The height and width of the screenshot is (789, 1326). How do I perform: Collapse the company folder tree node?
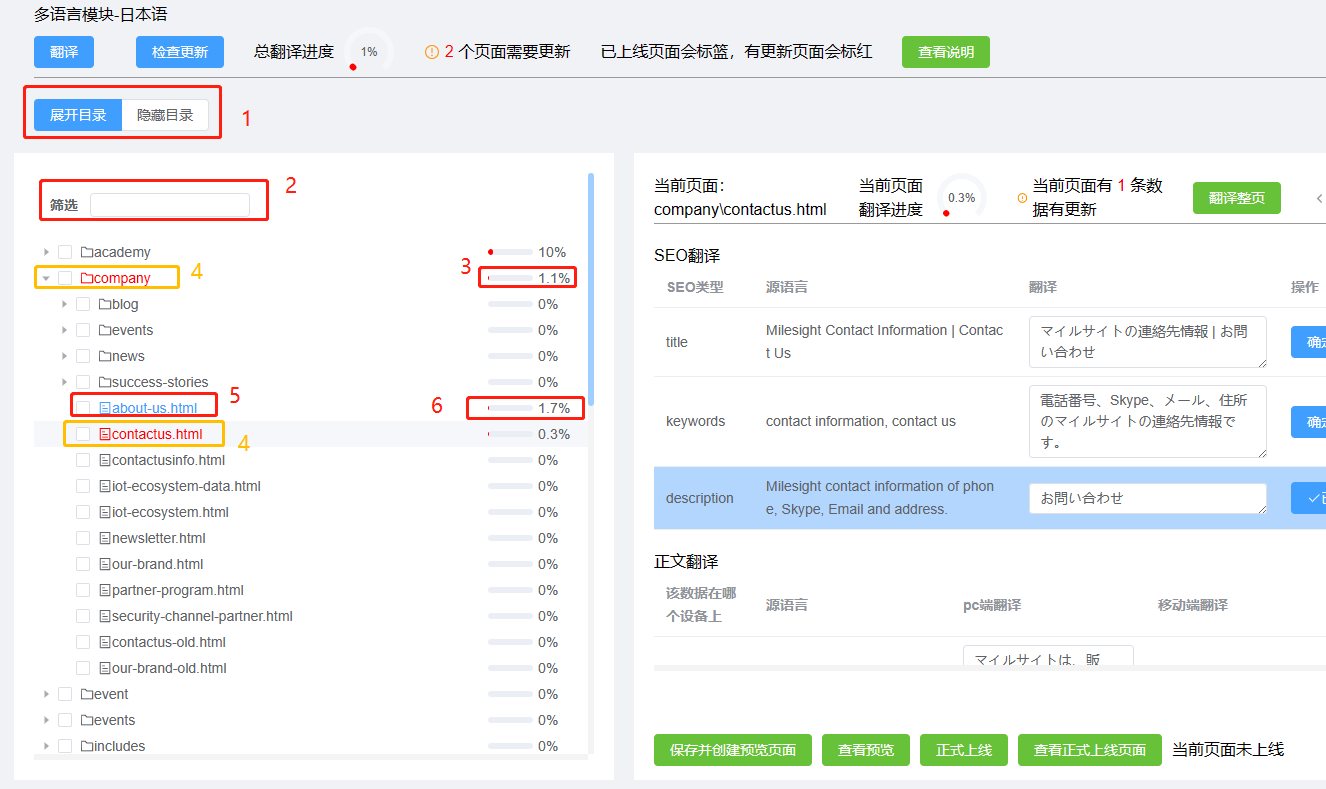pos(46,278)
